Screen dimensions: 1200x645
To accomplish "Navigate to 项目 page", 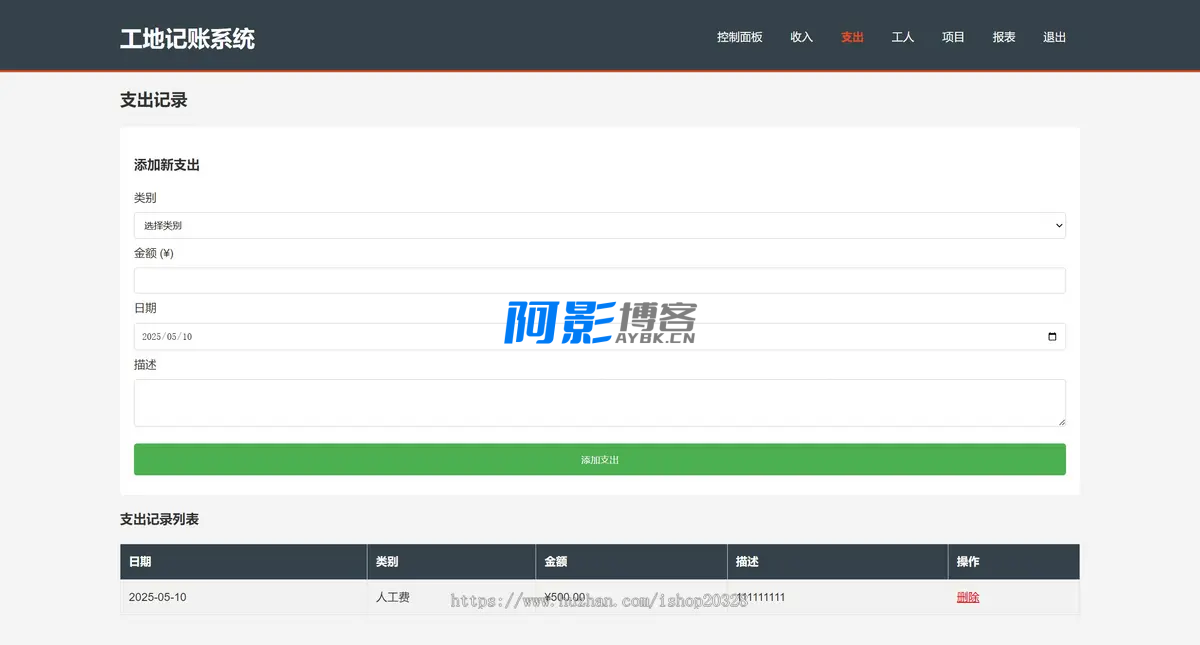I will [953, 37].
